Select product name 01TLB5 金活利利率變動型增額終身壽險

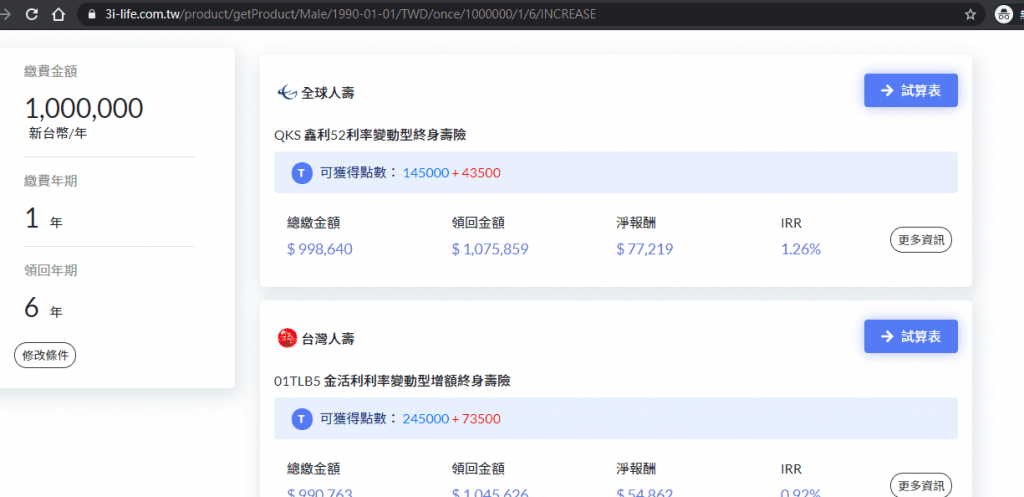click(392, 381)
